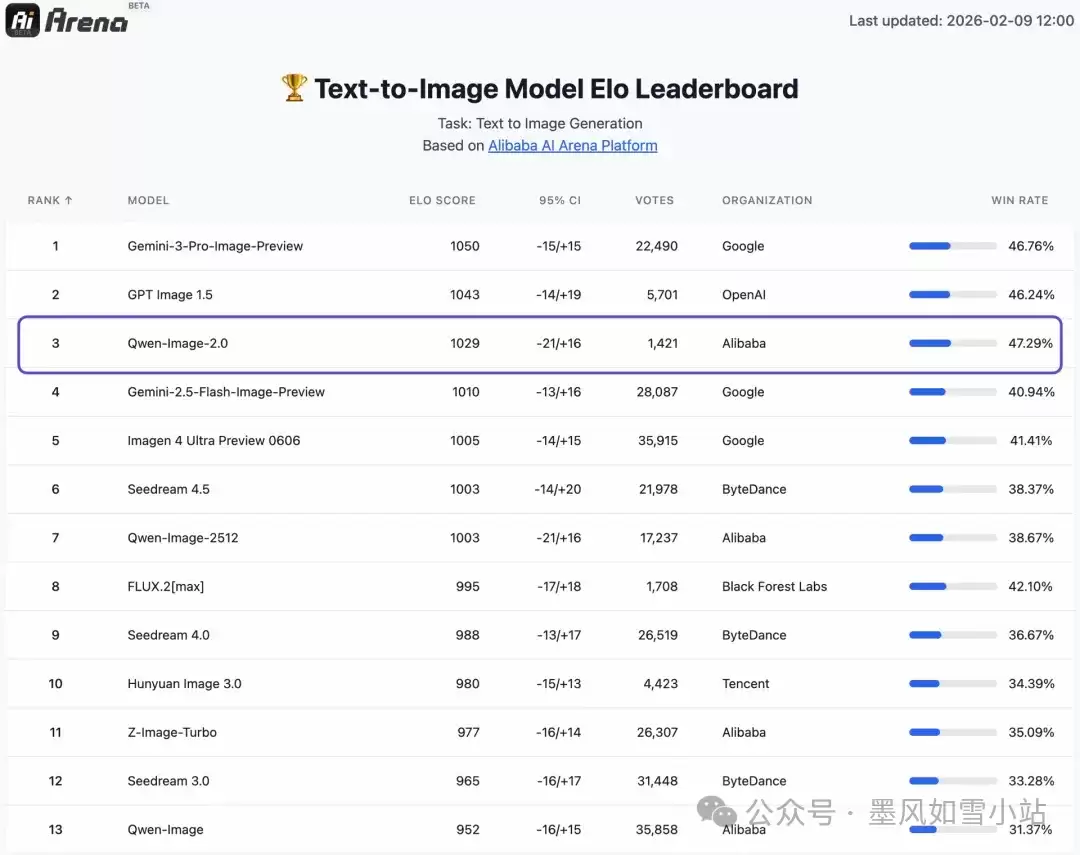Click the AI Arena logo
The width and height of the screenshot is (1080, 855).
[67, 19]
